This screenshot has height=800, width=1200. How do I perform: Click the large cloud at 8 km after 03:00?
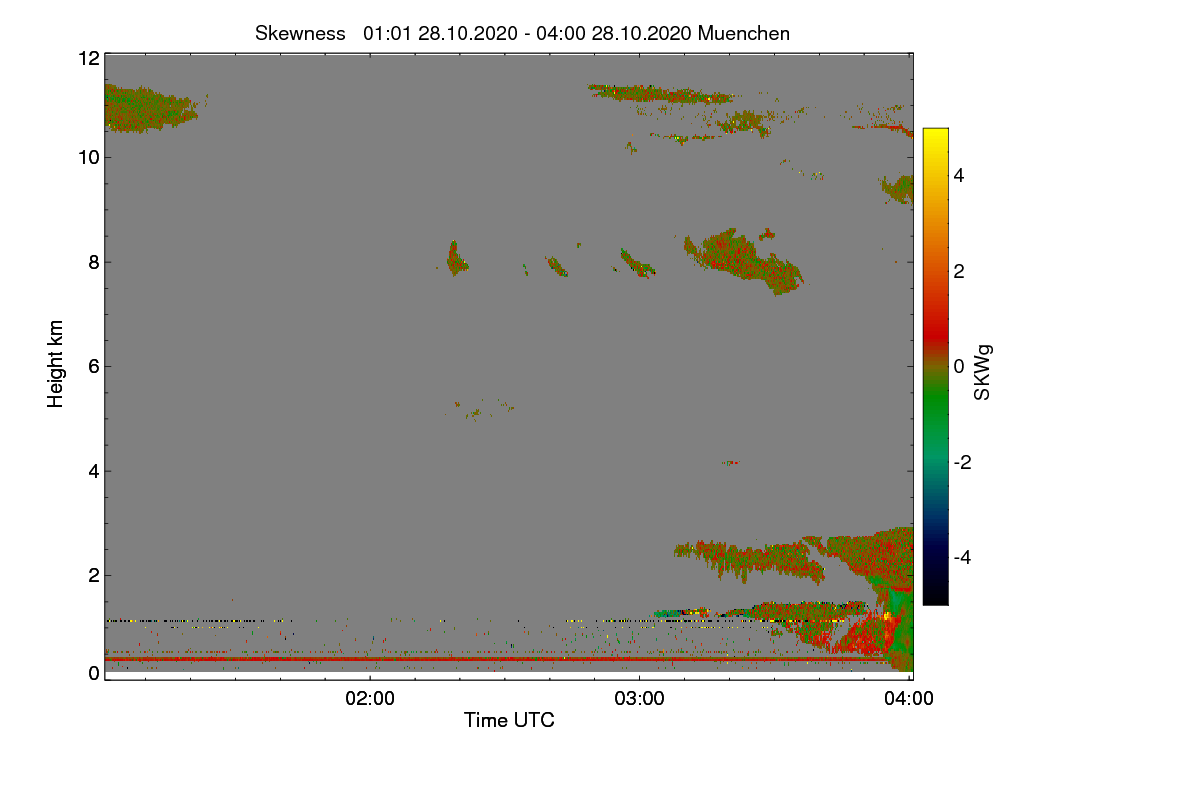[742, 260]
